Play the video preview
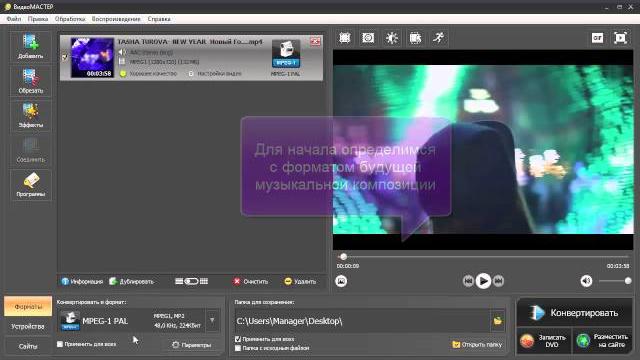 pyautogui.click(x=483, y=281)
